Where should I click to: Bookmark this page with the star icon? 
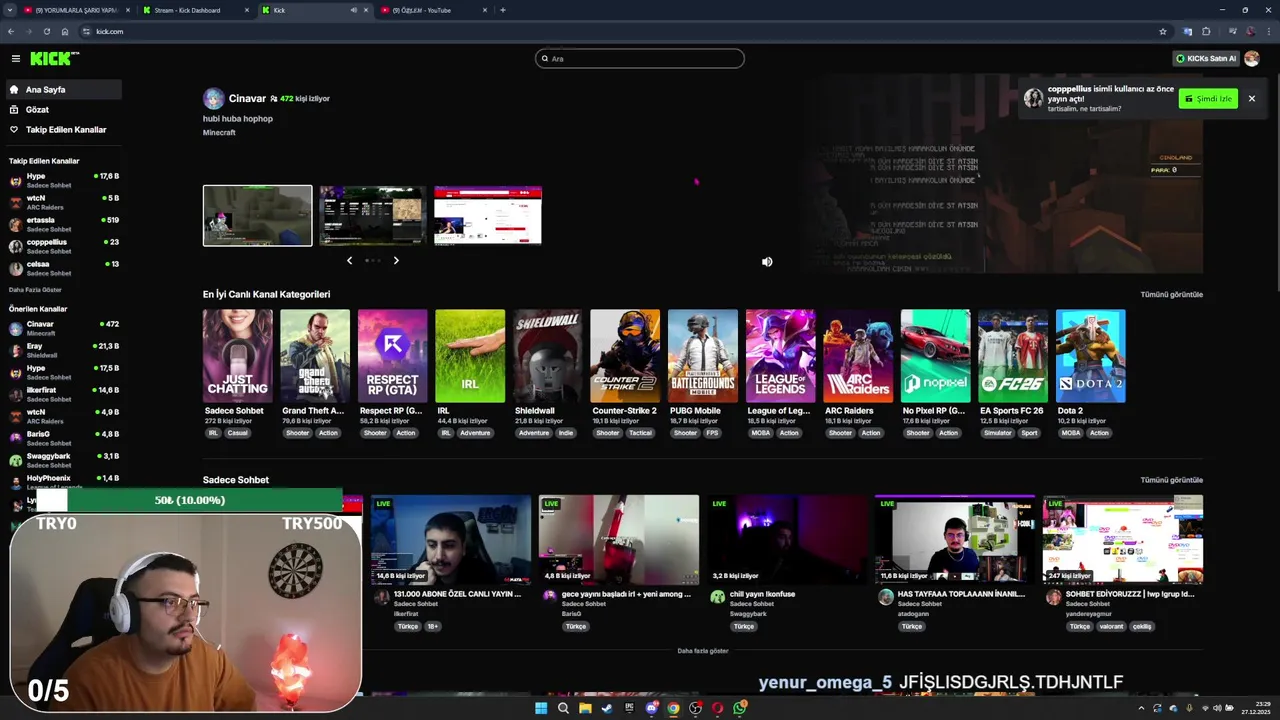1162,31
